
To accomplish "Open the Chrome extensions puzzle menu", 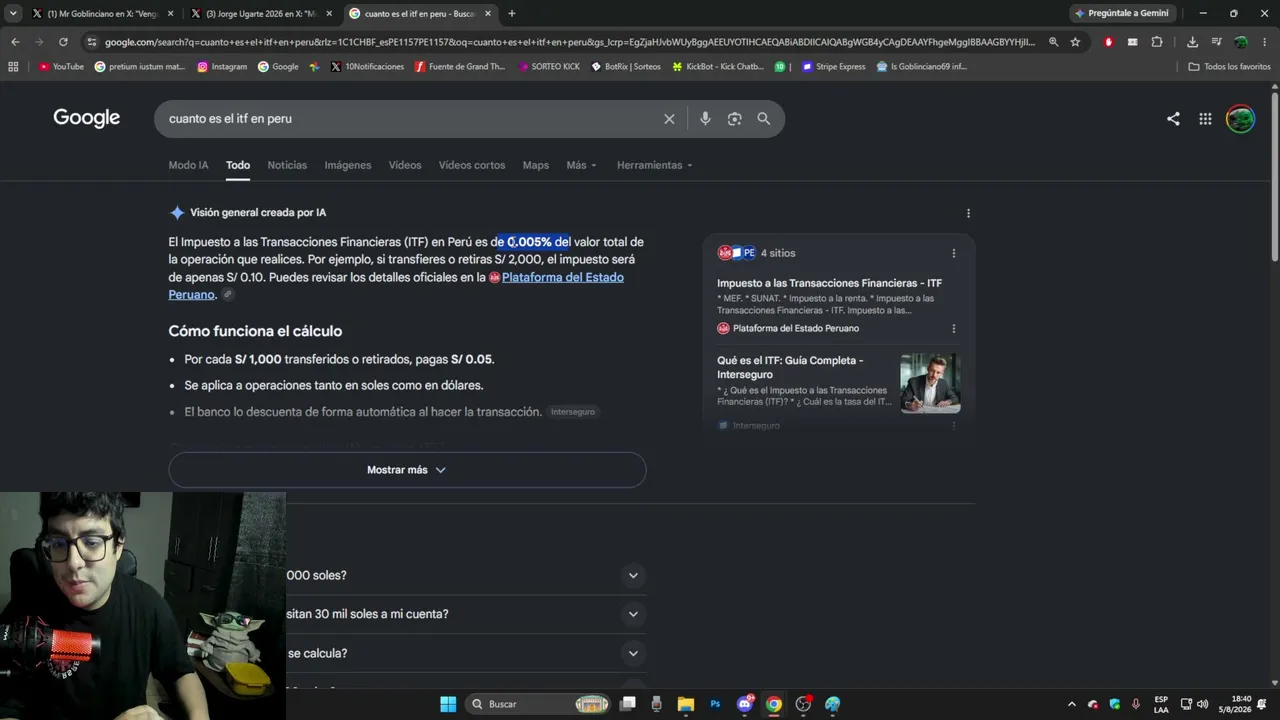I will (x=1157, y=42).
